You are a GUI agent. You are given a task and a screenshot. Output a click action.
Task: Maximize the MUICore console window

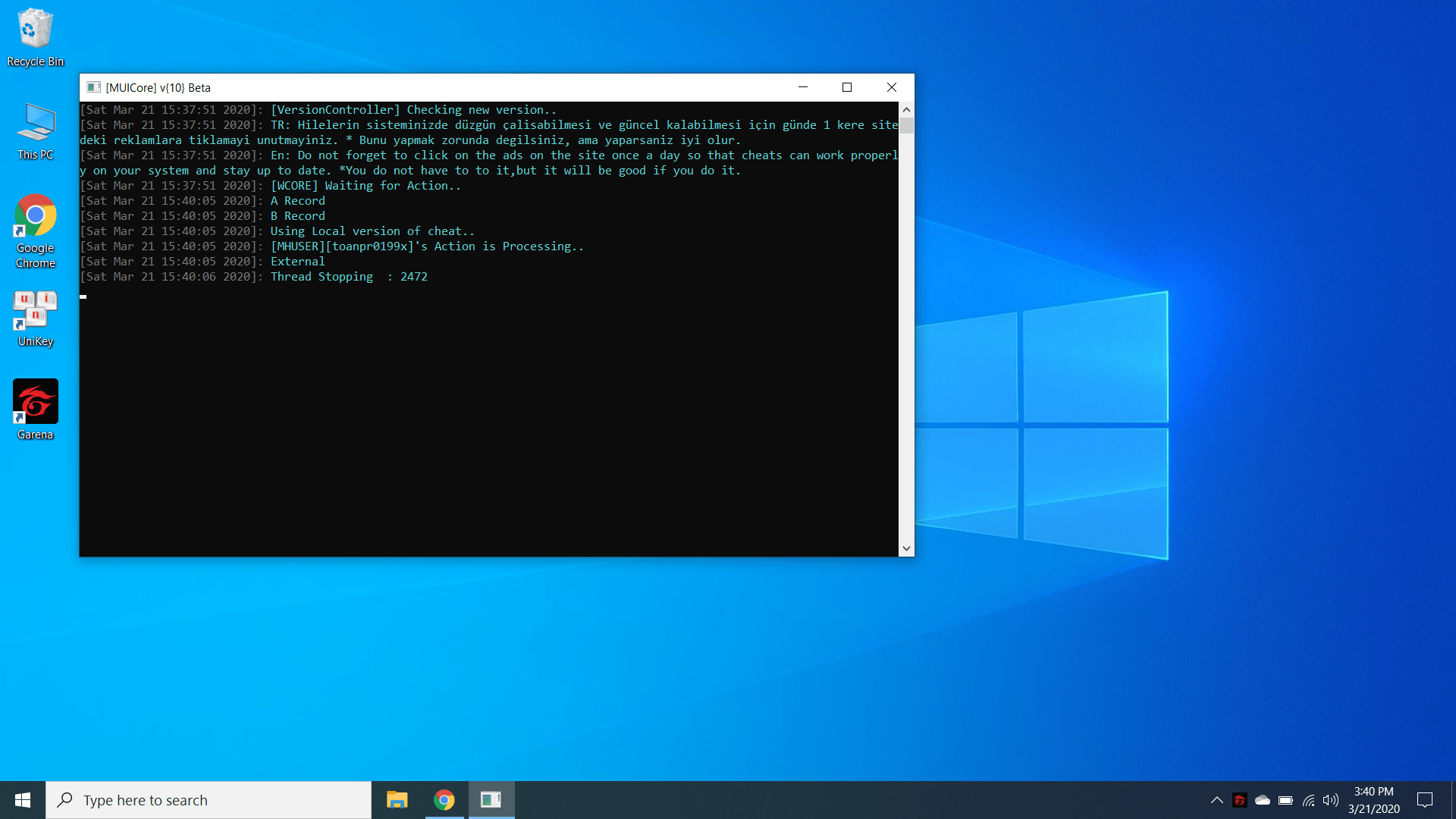coord(847,87)
